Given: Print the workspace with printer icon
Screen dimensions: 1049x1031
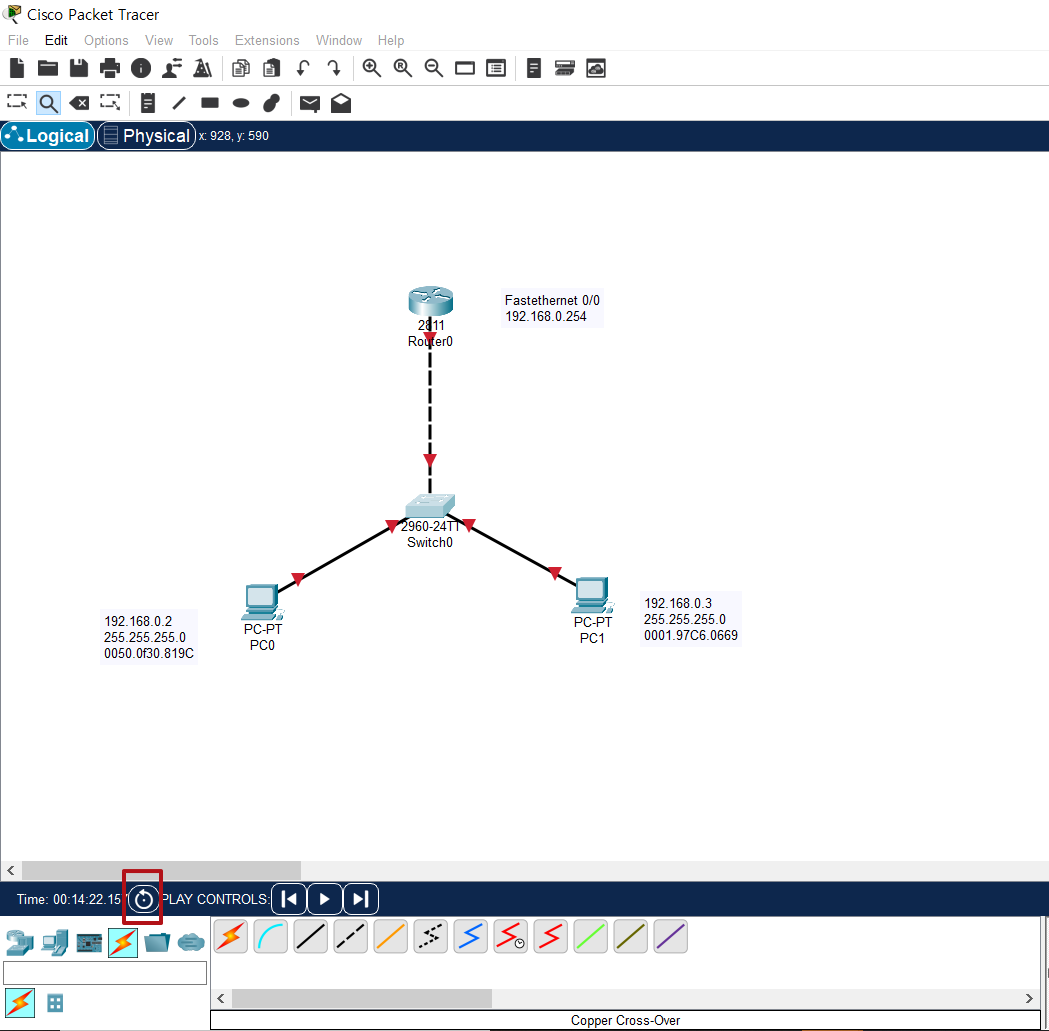Looking at the screenshot, I should click(110, 68).
